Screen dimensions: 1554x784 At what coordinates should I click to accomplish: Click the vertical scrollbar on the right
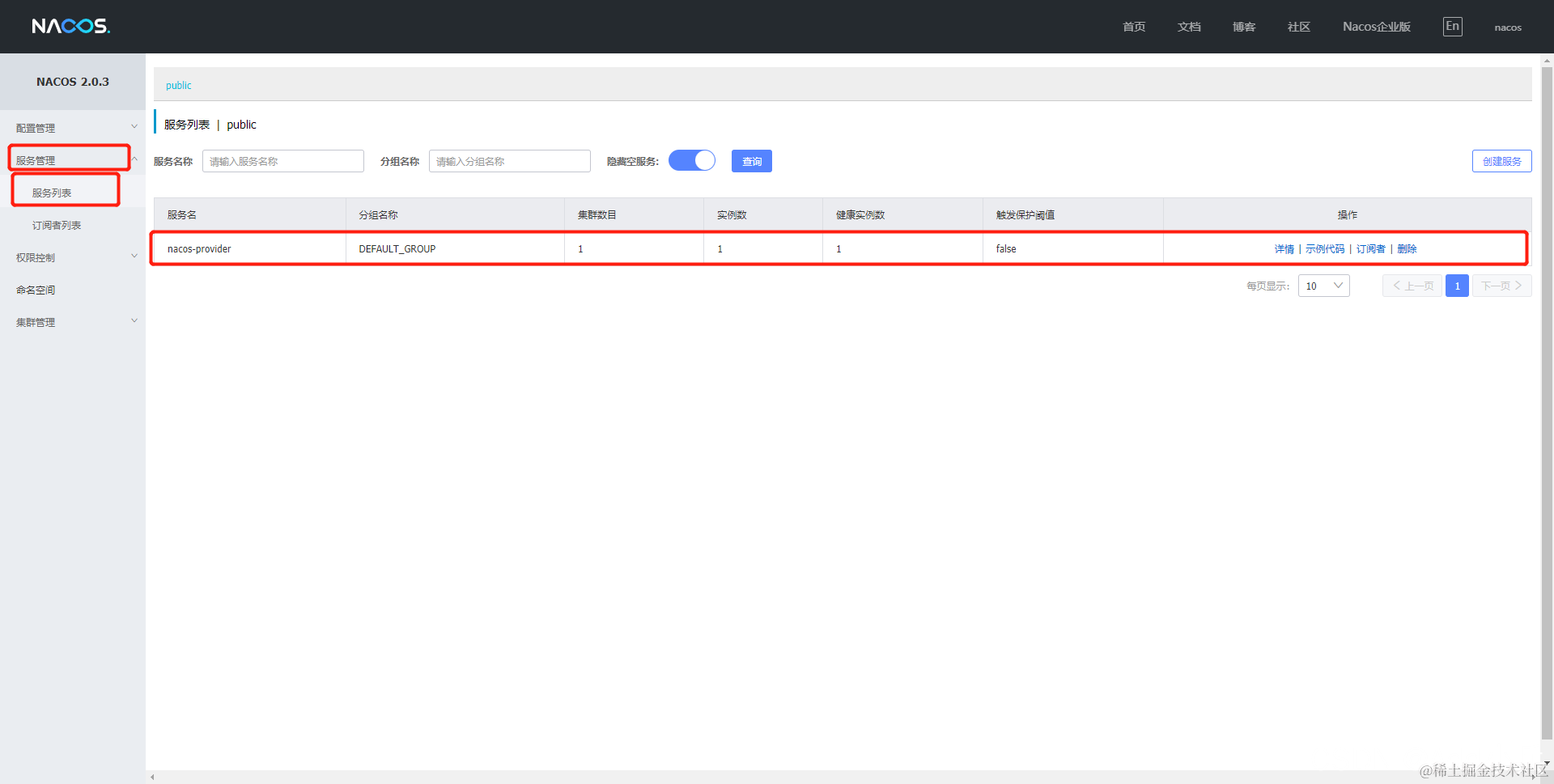coord(1547,405)
